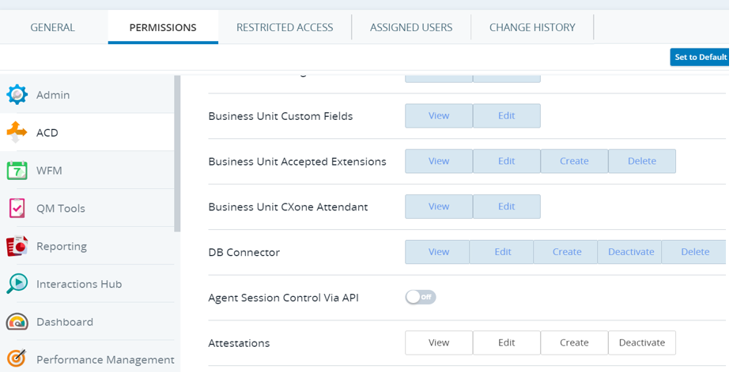Toggle Edit for Business Unit Custom Fields

click(x=506, y=115)
